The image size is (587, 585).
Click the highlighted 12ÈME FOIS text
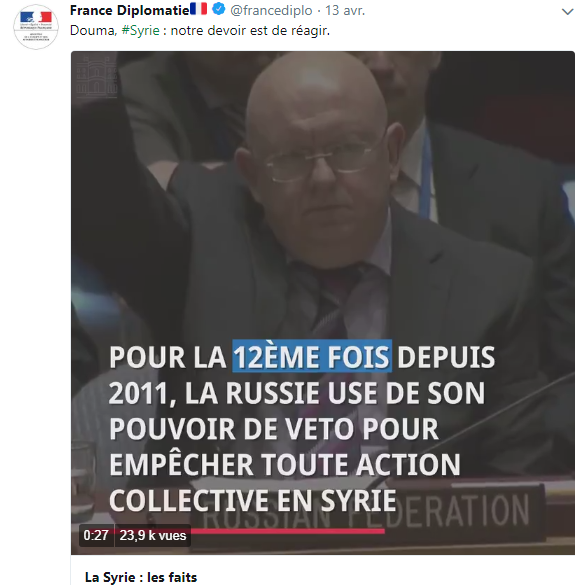[312, 356]
